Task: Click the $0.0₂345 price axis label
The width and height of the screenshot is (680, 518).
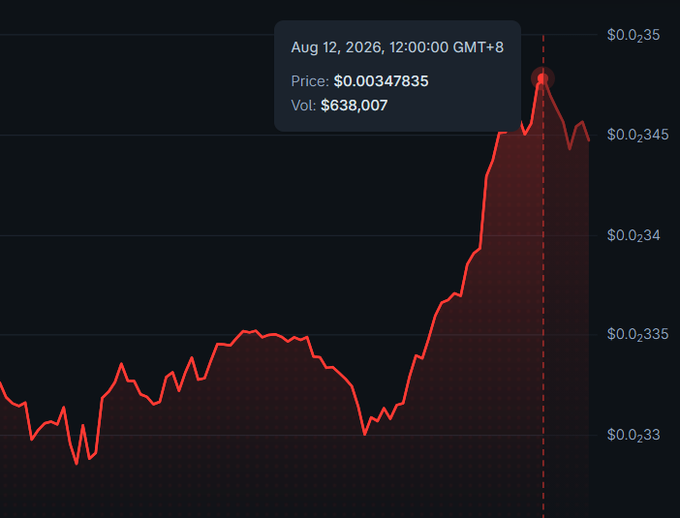Action: click(638, 135)
